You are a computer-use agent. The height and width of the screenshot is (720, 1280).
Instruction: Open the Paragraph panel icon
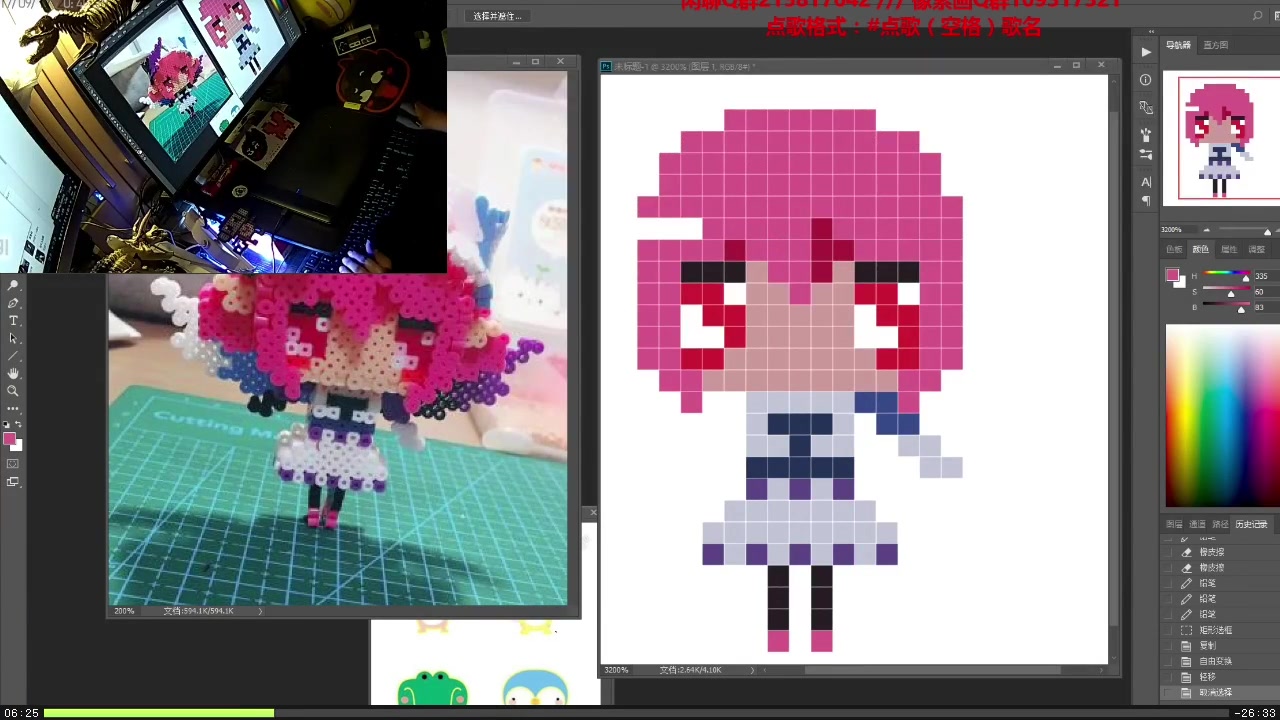click(x=1146, y=201)
